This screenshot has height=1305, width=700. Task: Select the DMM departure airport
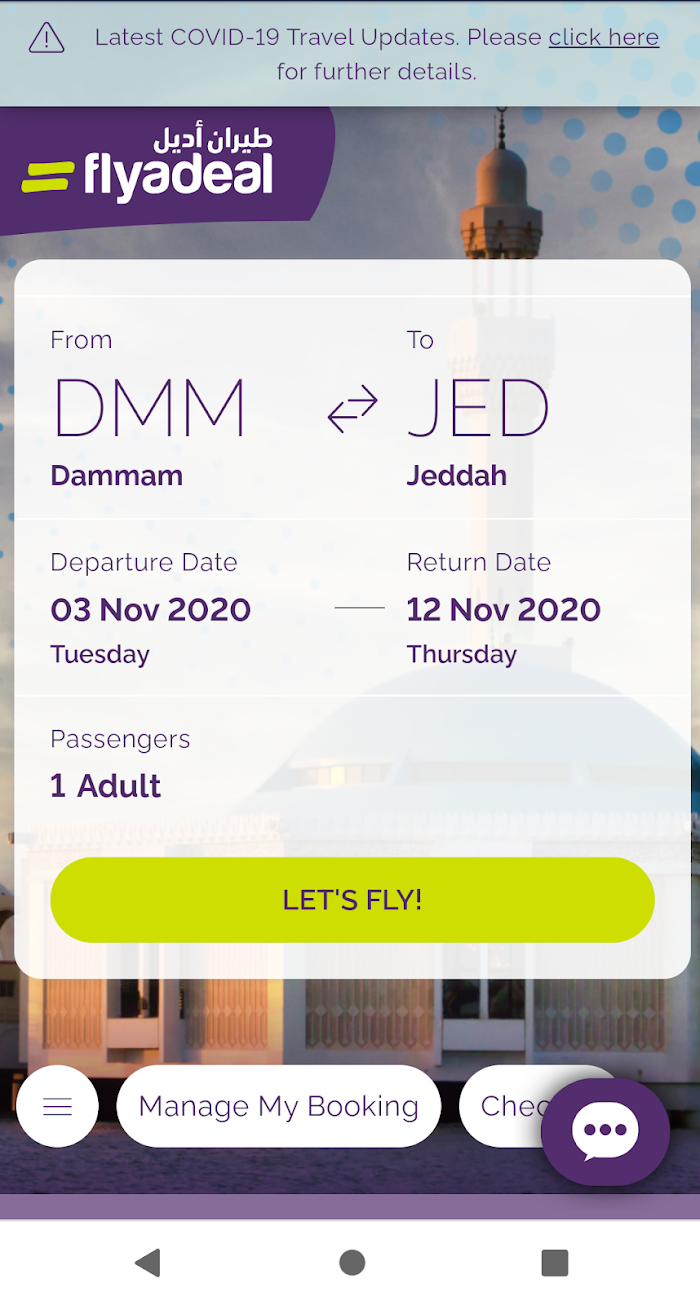coord(150,408)
